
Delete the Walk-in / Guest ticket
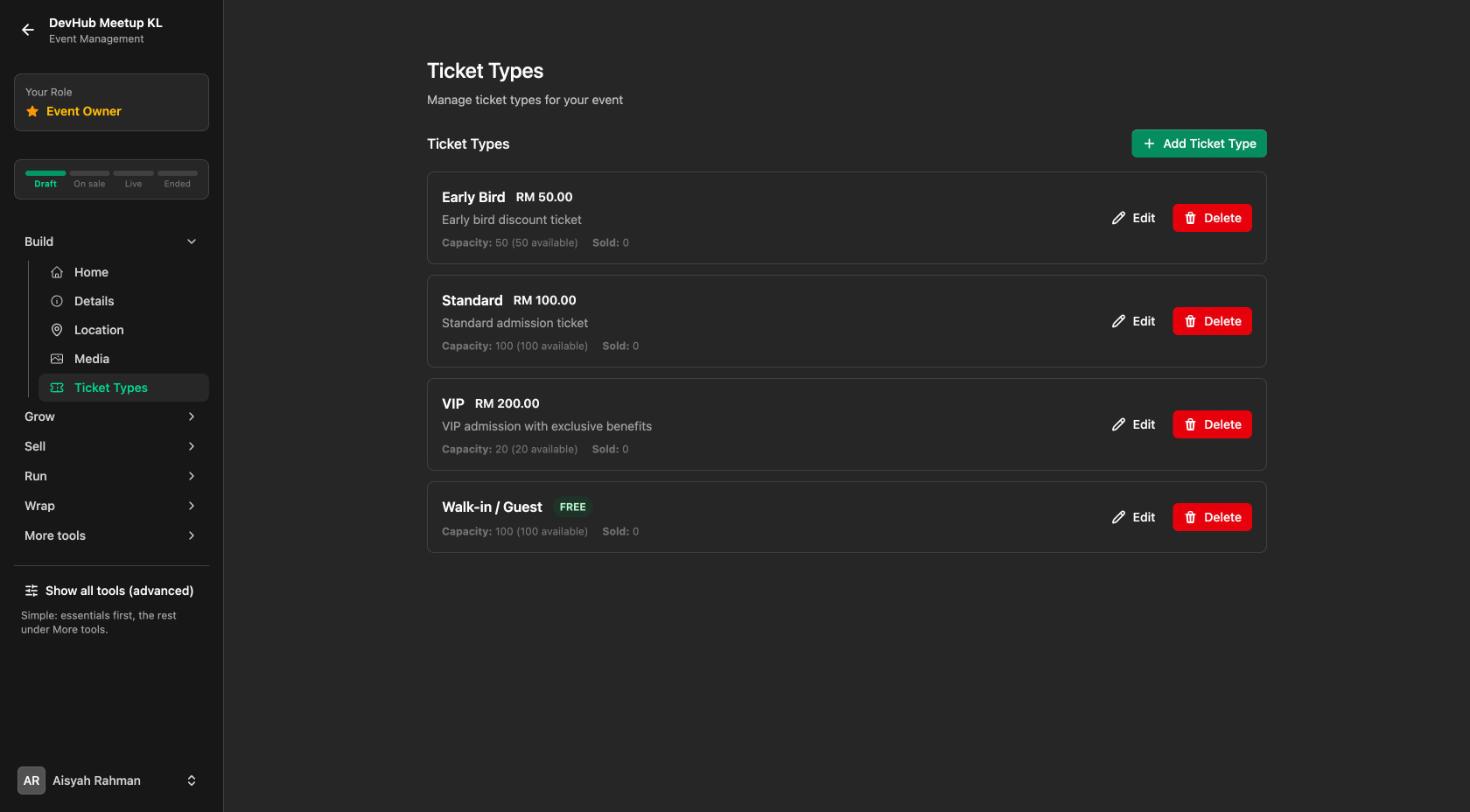(1212, 517)
